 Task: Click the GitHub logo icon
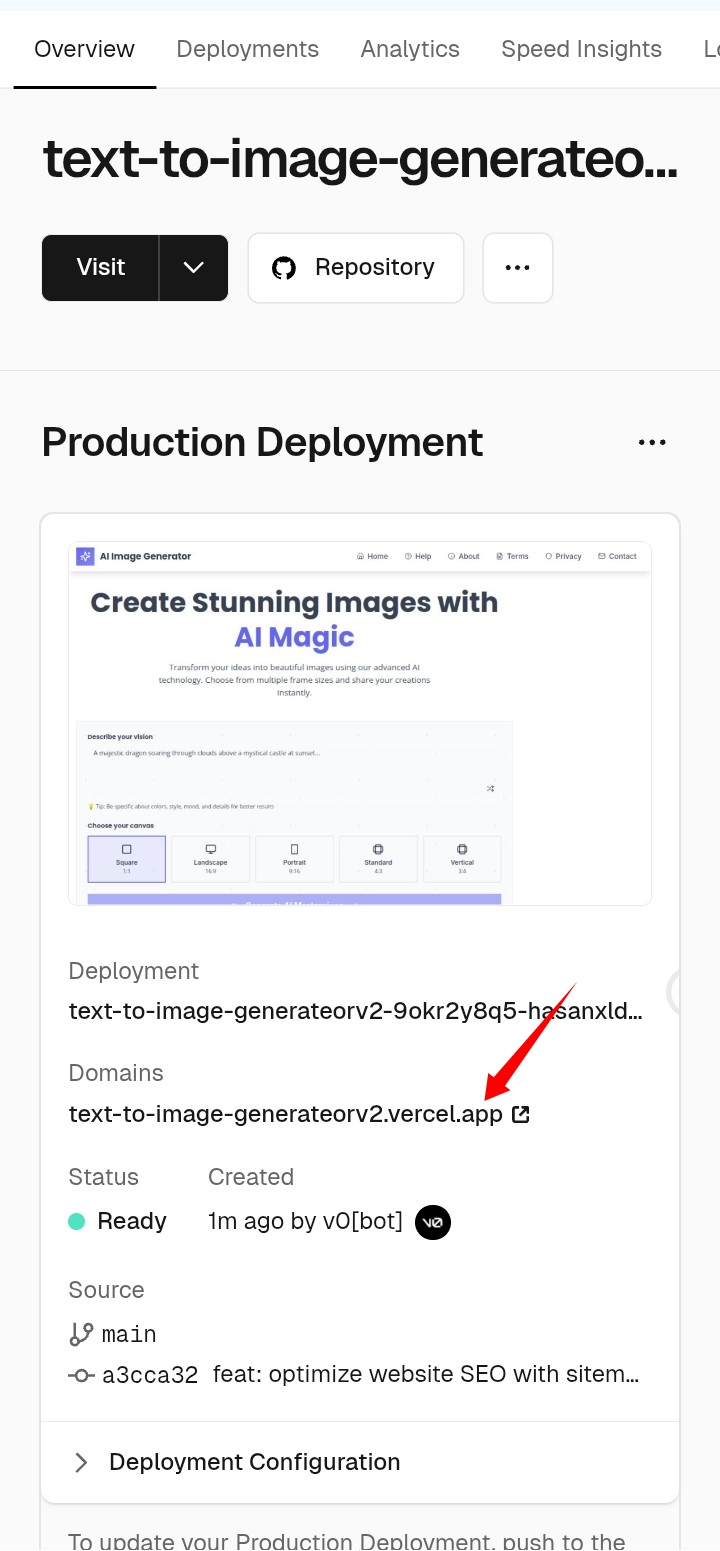[x=284, y=268]
